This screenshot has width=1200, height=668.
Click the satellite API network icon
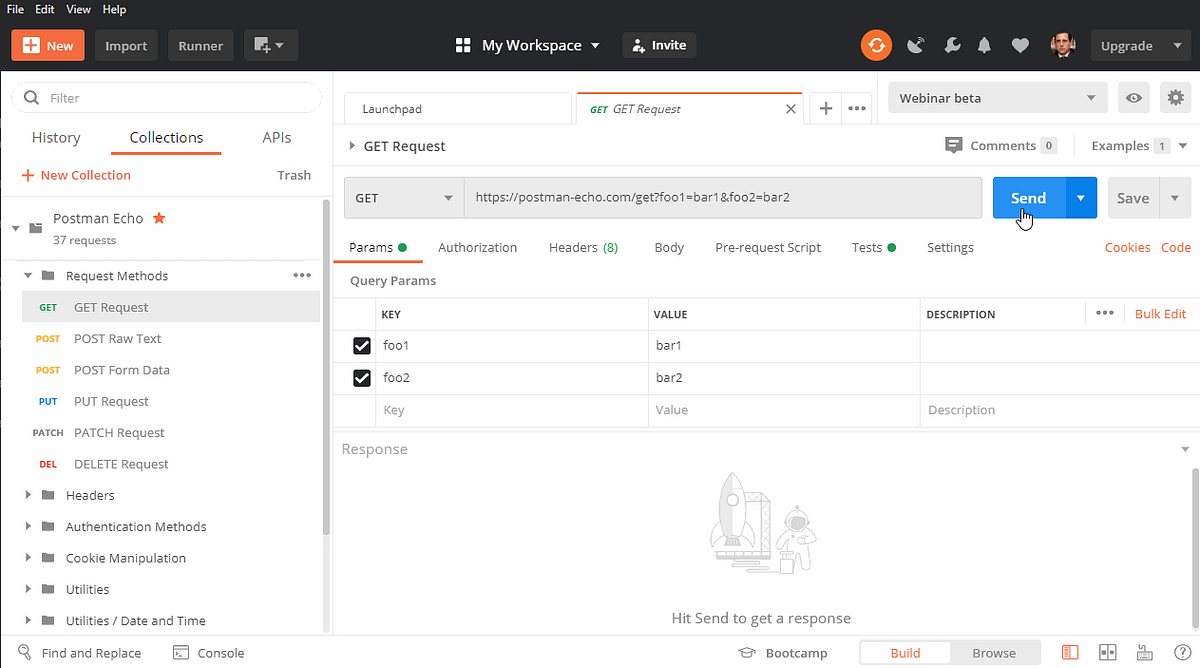click(x=916, y=45)
